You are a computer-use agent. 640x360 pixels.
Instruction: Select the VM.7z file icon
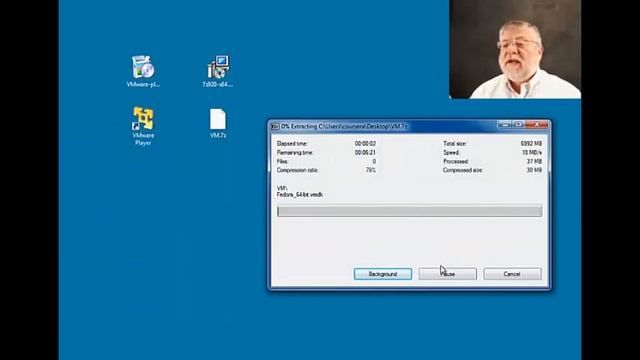218,123
